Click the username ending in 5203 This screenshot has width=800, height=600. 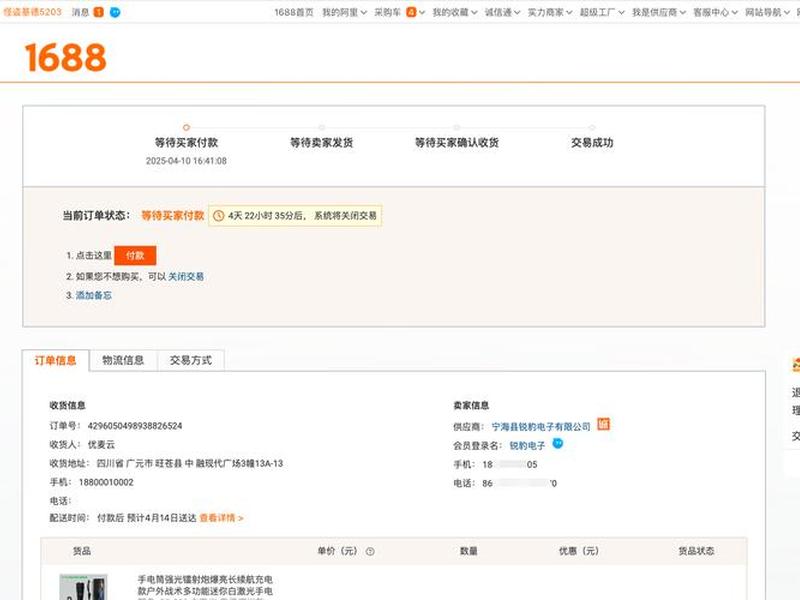32,12
